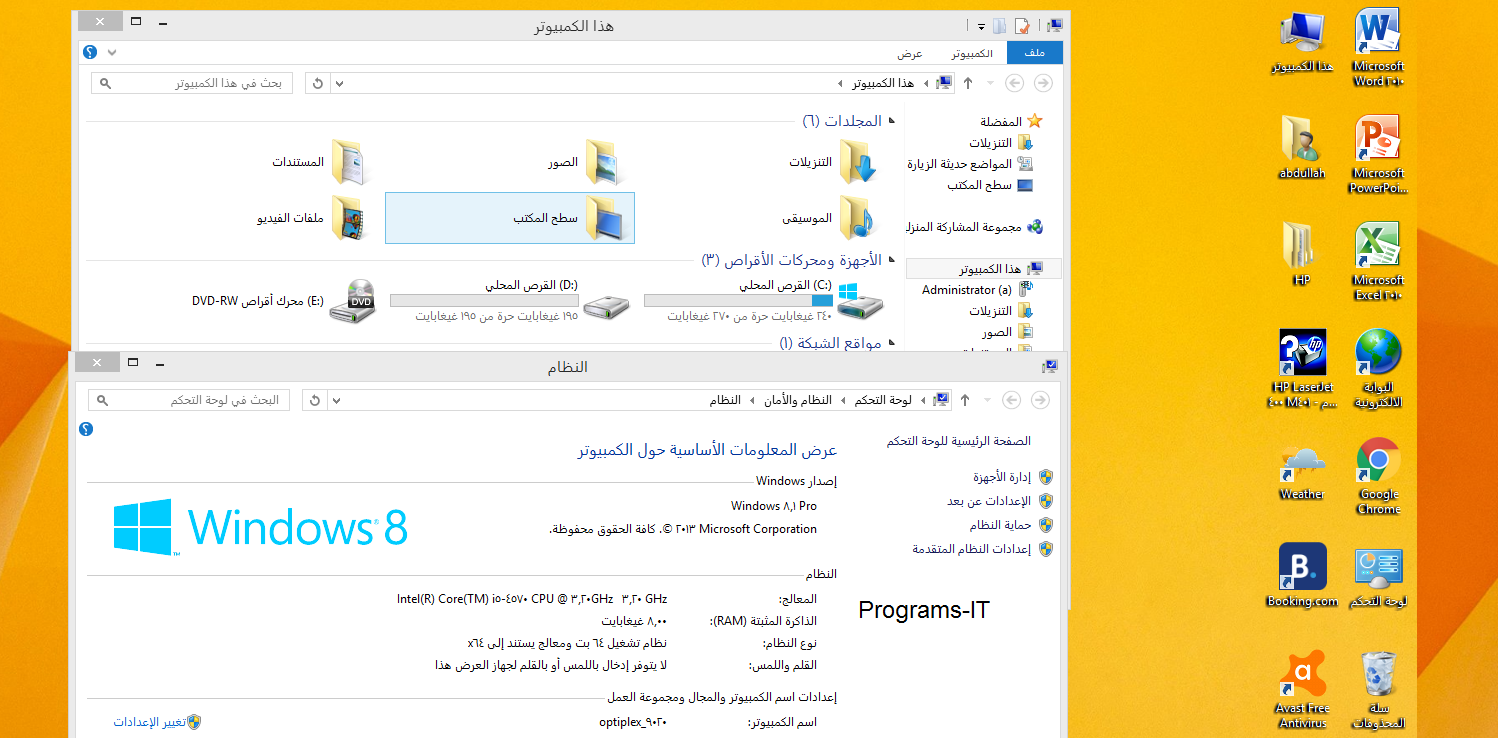
Task: Select the HP folder on the desktop
Action: coord(1302,255)
